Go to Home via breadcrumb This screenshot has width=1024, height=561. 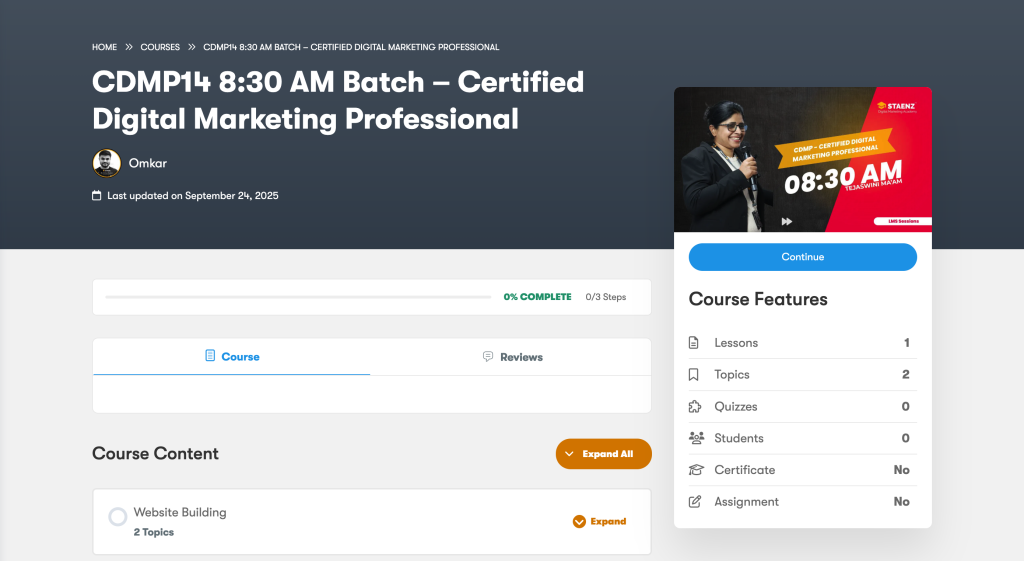(104, 47)
